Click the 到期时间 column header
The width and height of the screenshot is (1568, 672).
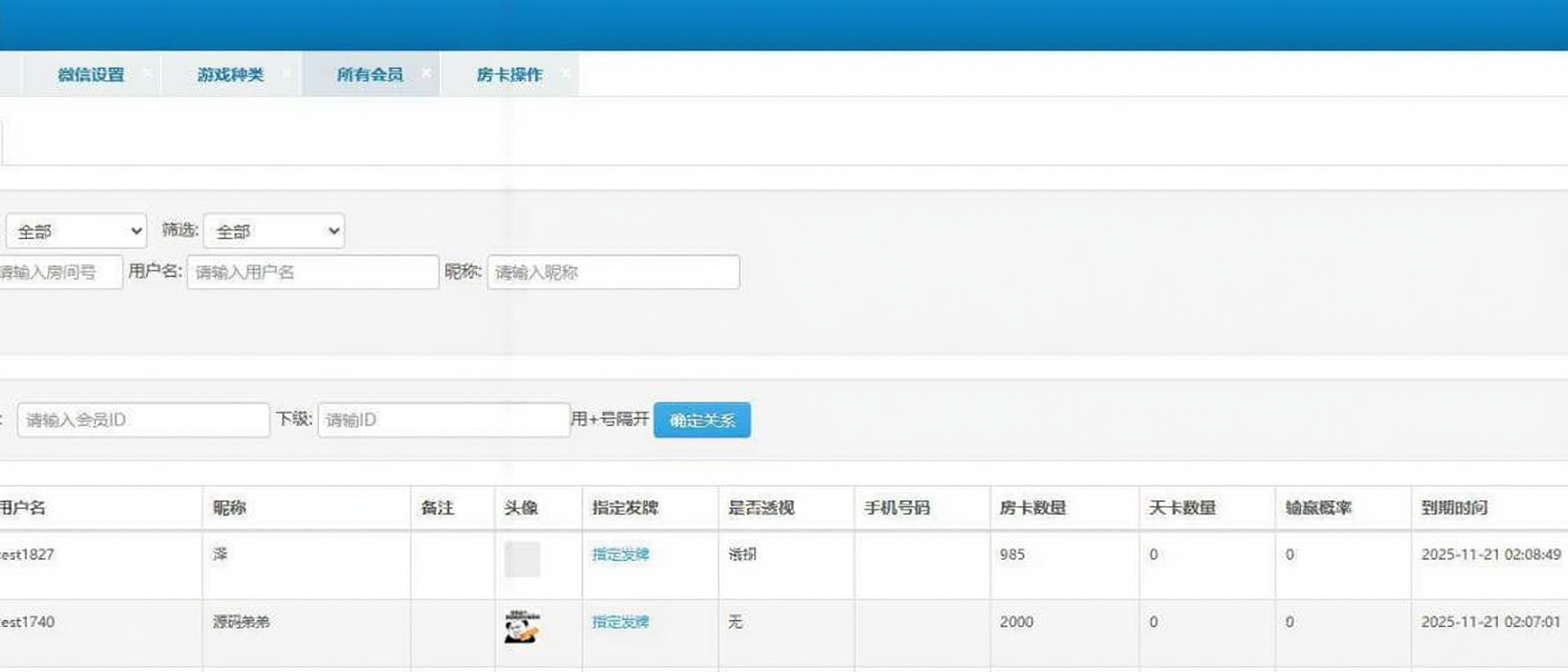tap(1454, 508)
